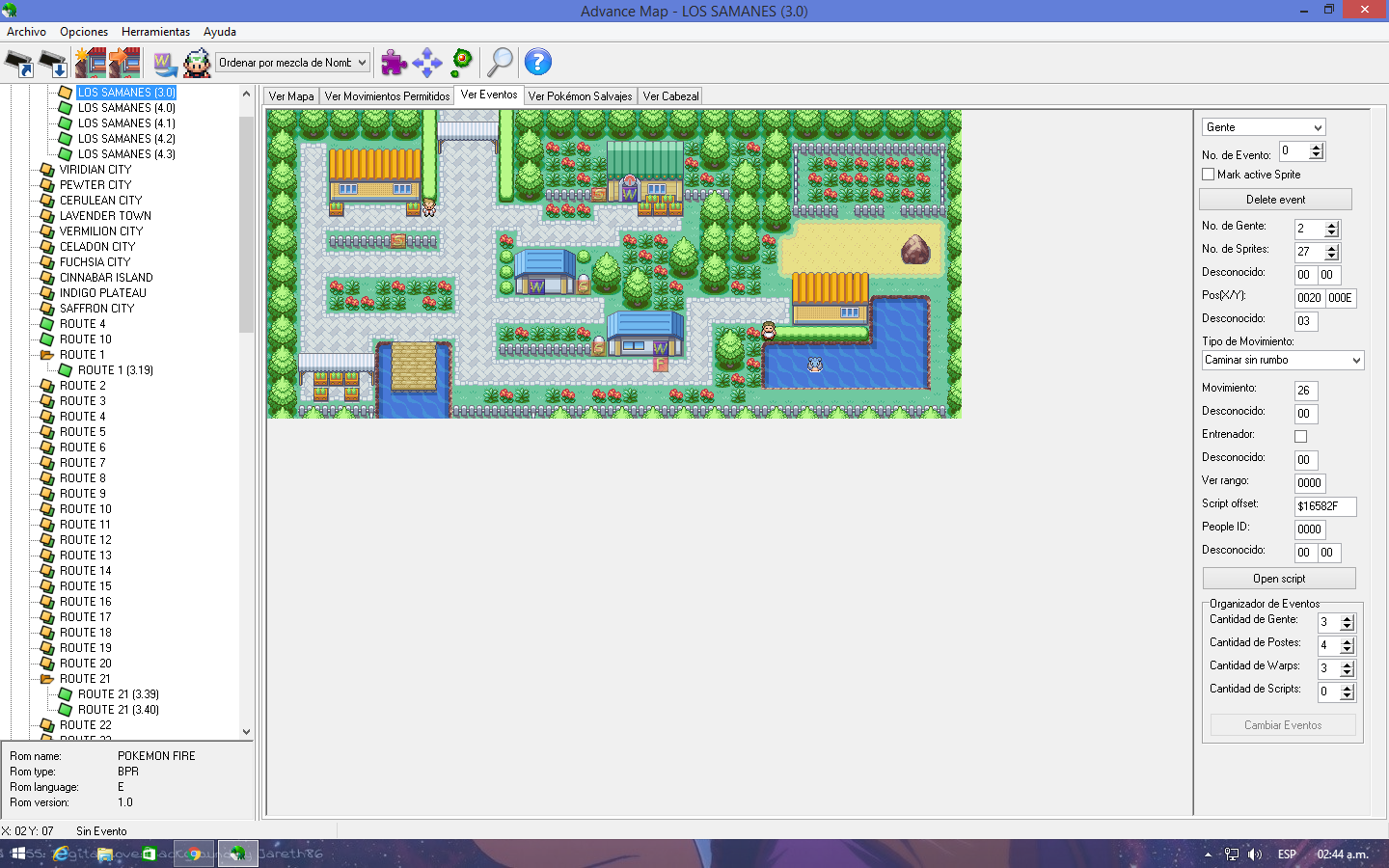Viewport: 1389px width, 868px height.
Task: Click the map icon with orange arrow
Action: (124, 63)
